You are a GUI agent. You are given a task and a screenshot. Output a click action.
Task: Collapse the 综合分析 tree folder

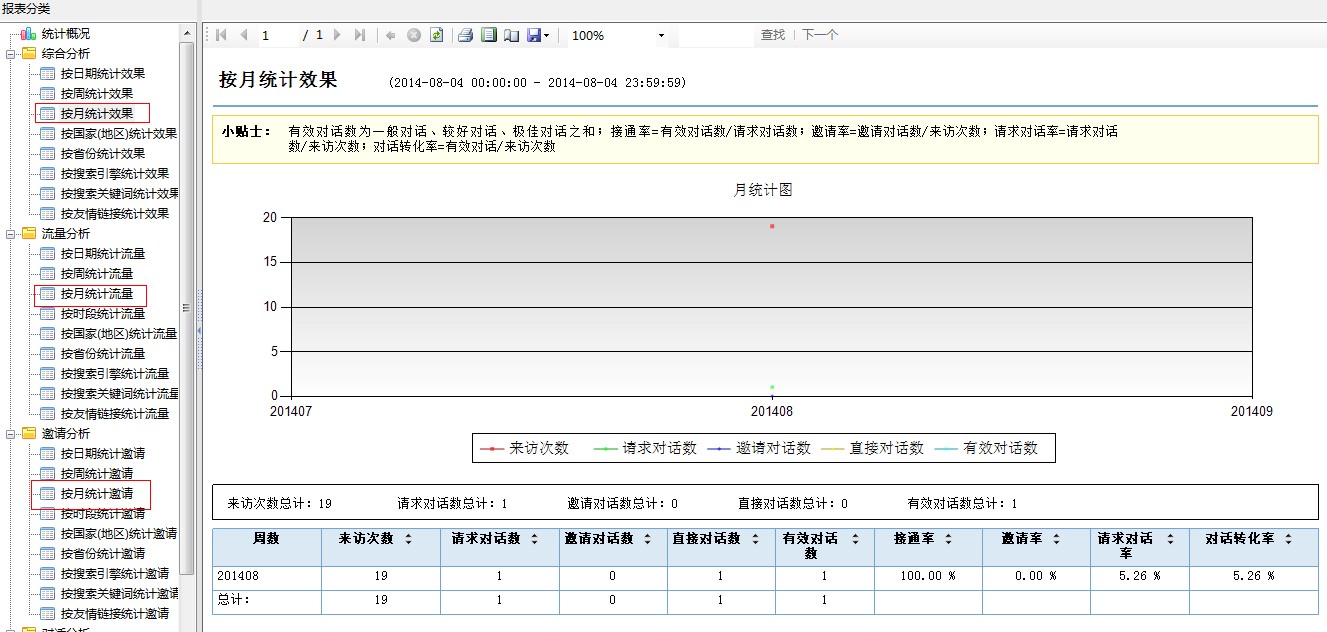point(10,54)
